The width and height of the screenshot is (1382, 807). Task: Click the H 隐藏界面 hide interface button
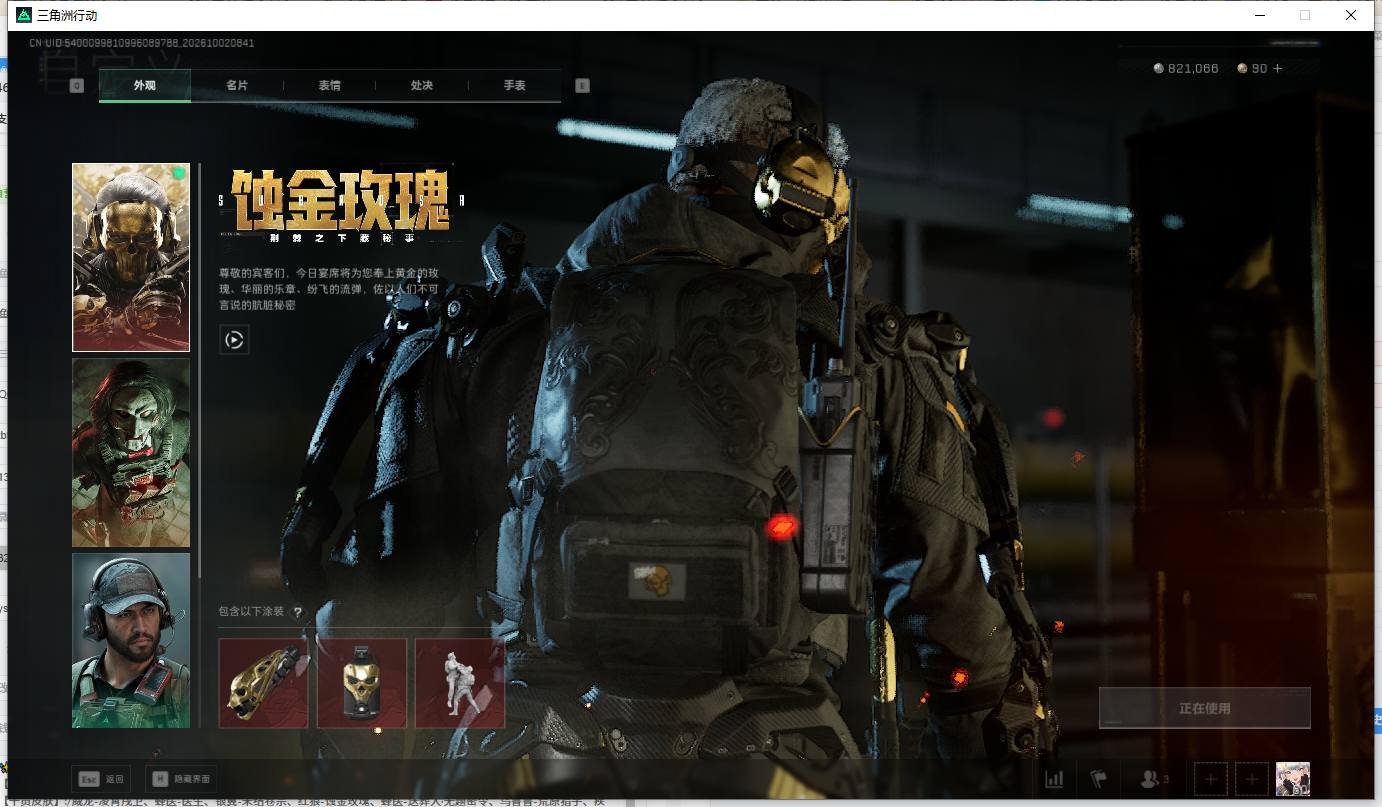point(180,779)
